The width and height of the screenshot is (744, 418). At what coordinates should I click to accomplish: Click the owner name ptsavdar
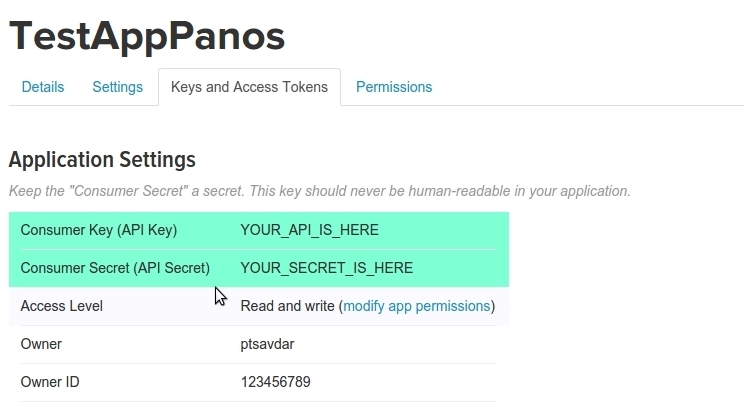267,344
